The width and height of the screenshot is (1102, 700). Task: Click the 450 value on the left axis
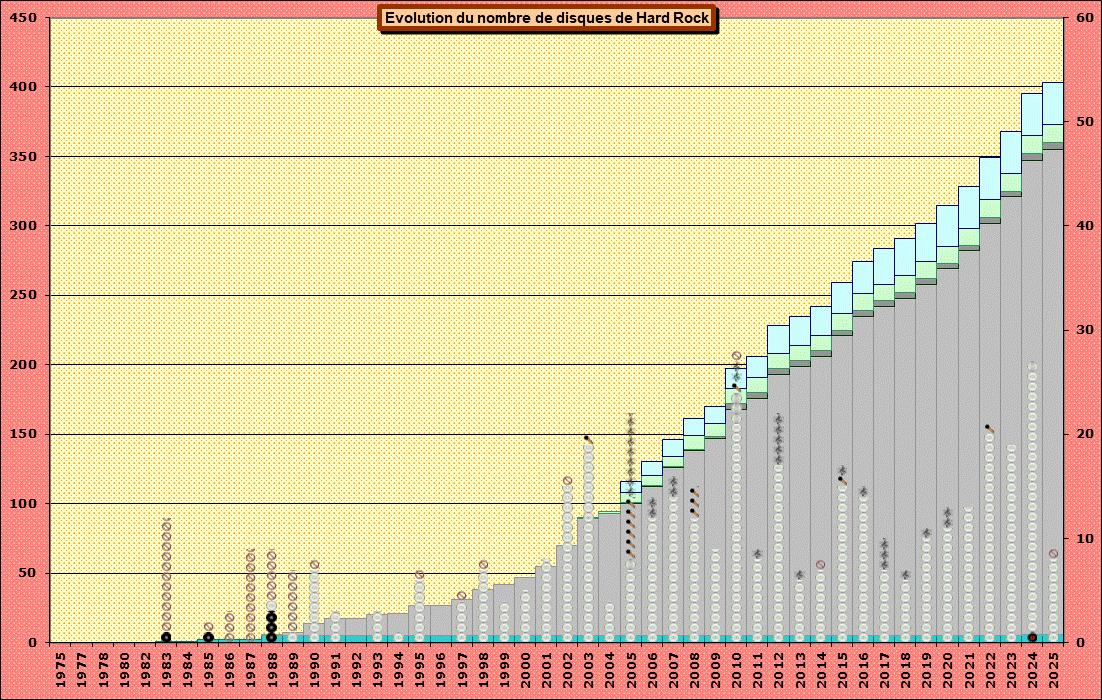pos(25,18)
